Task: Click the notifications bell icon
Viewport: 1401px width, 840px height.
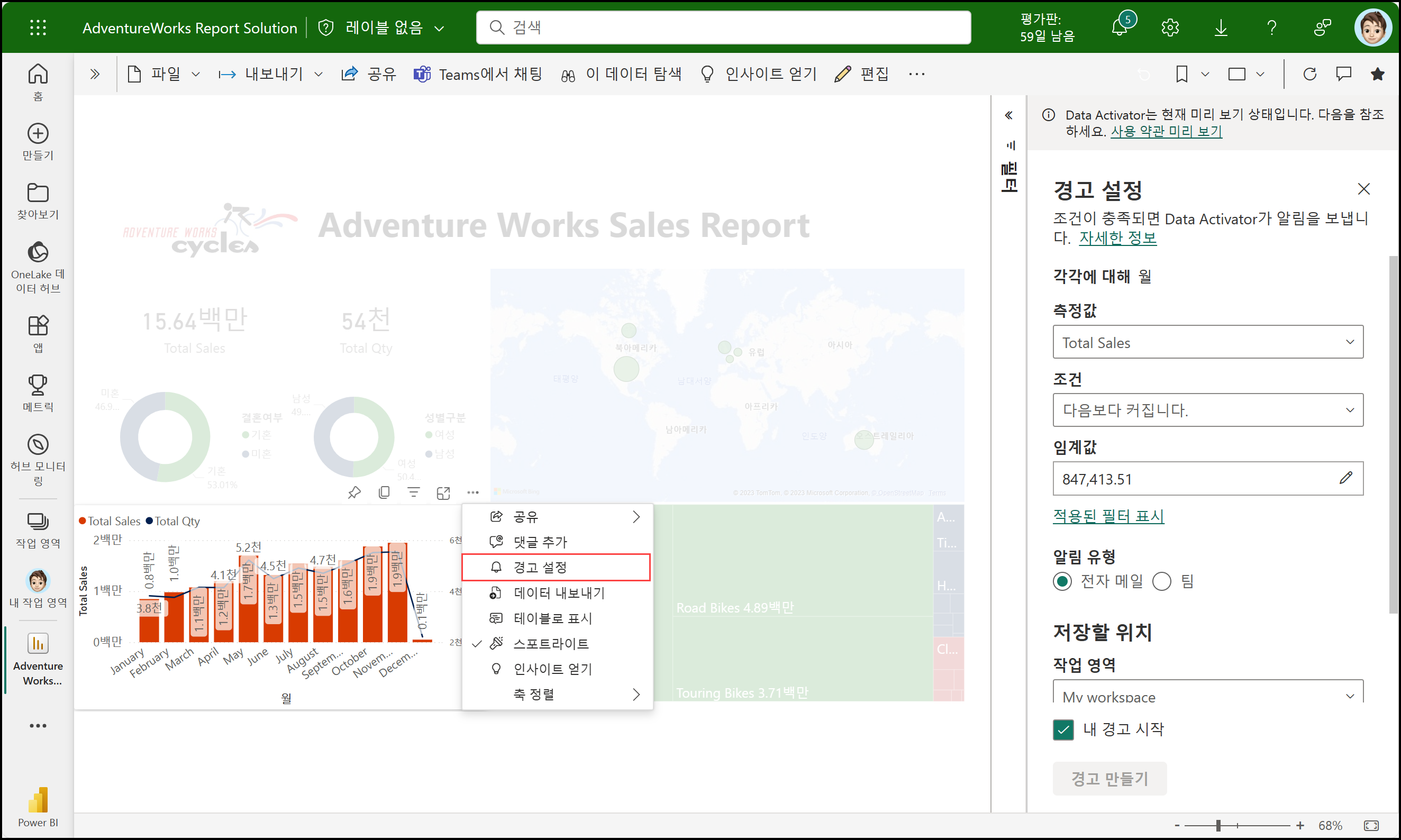Action: (x=1119, y=27)
